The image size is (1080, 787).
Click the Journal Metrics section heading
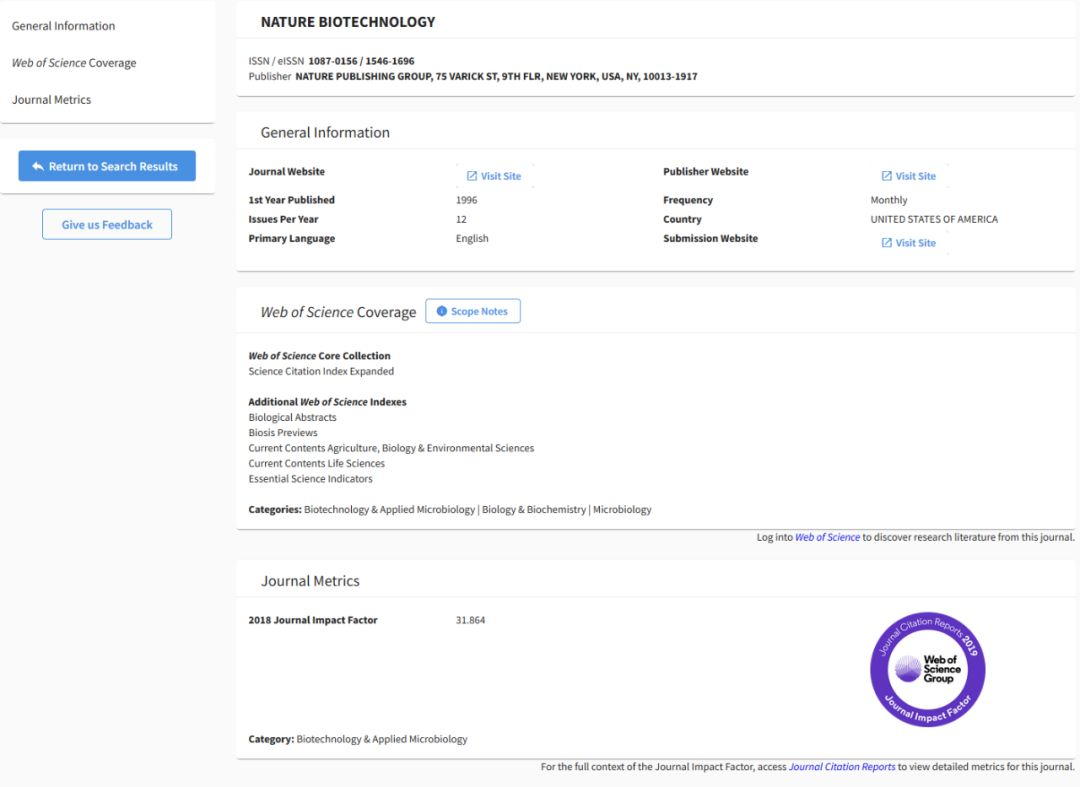(310, 581)
